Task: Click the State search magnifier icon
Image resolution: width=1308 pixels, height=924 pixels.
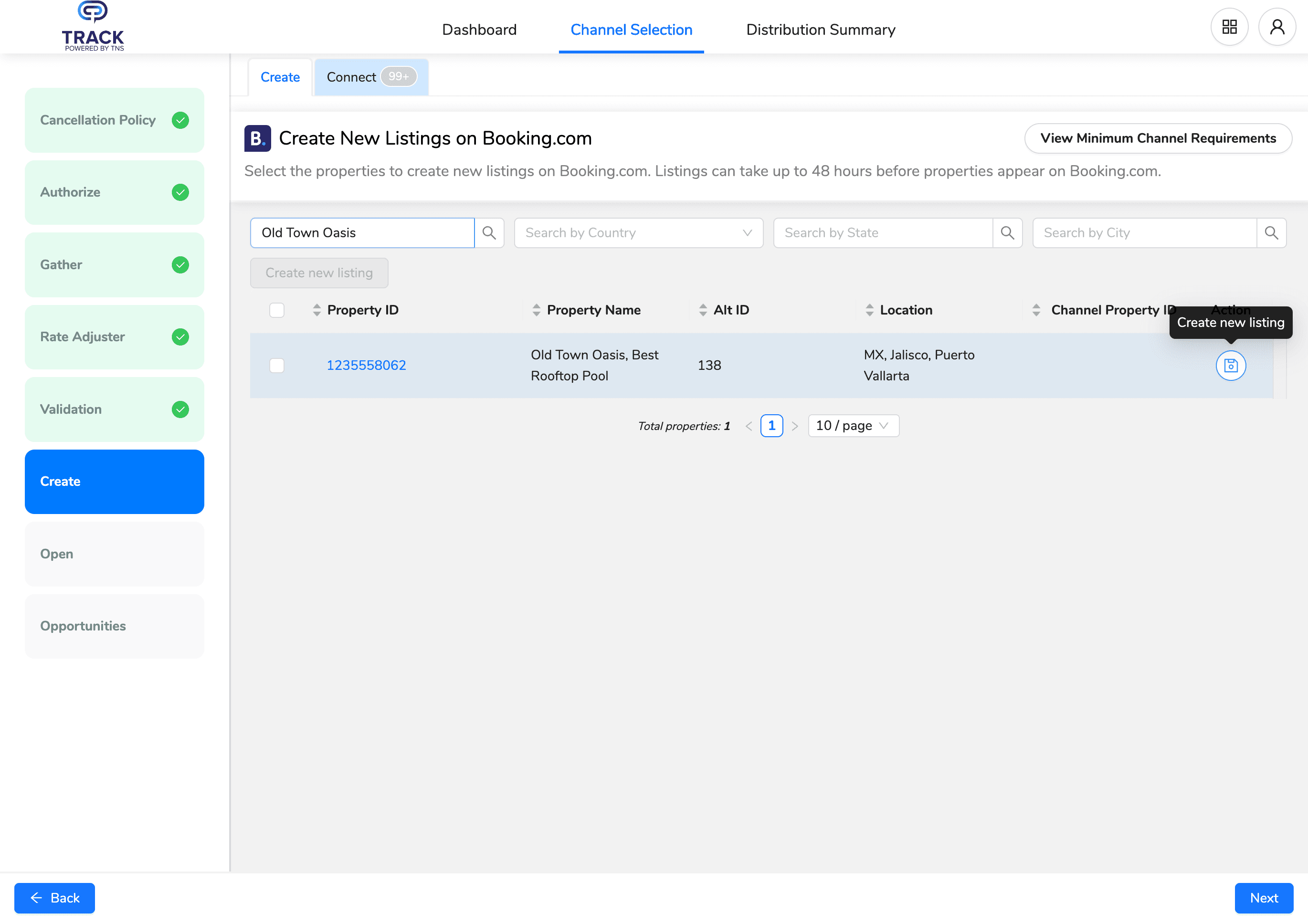Action: pos(1007,233)
